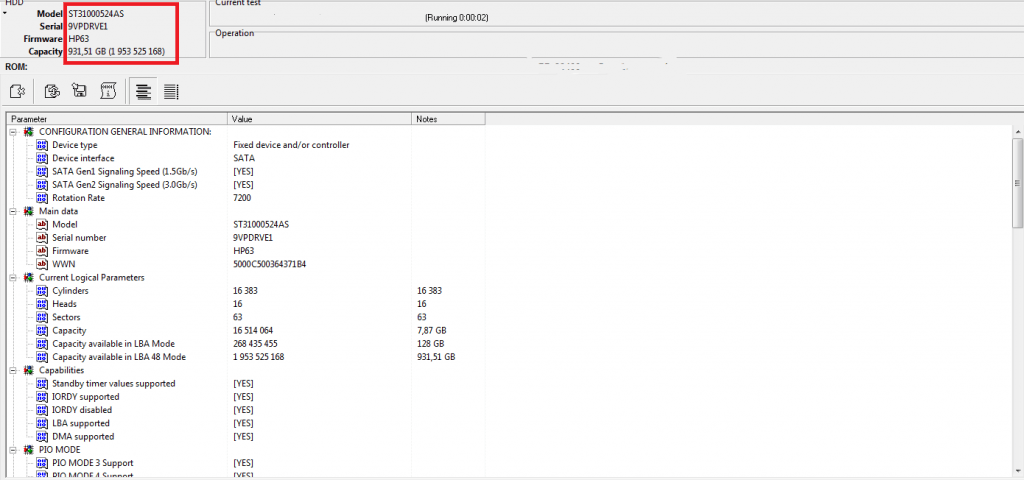Collapse the Main data section

click(13, 212)
